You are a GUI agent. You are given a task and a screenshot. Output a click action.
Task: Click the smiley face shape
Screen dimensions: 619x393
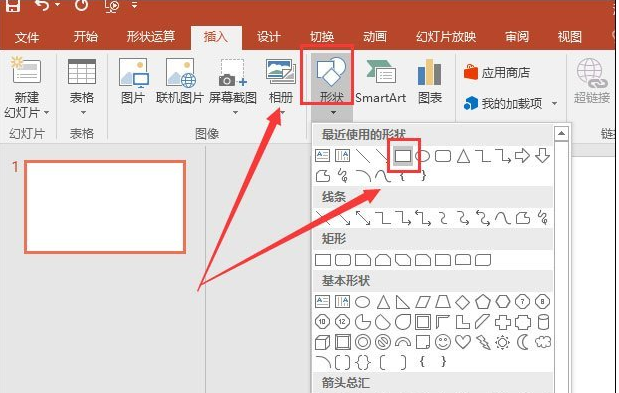443,342
